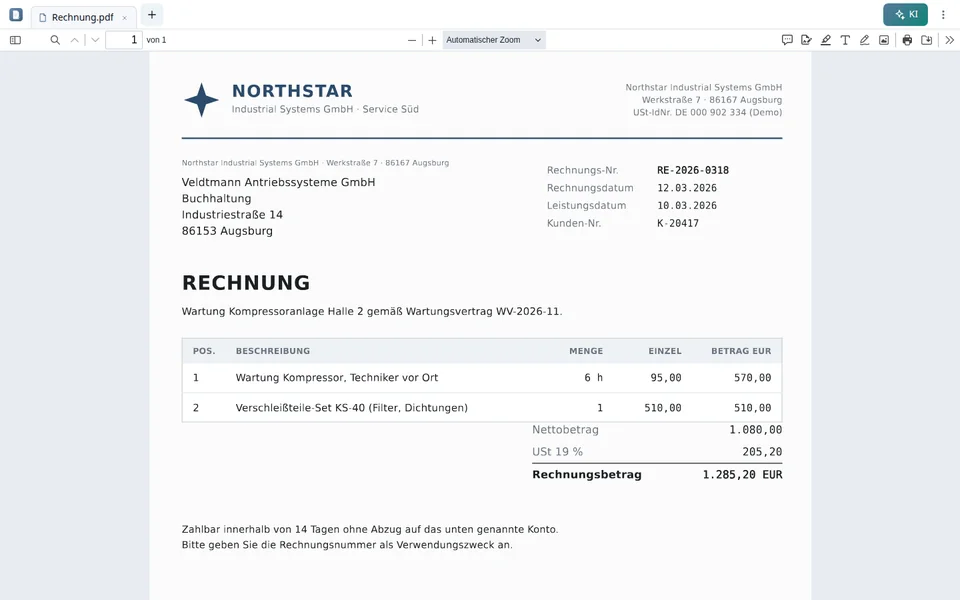Click the Rechnungsdatum value 12.03.2026

(686, 188)
